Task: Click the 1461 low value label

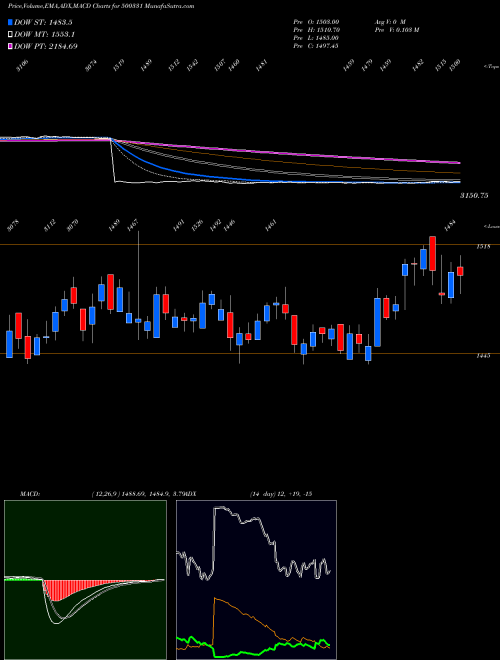Action: (271, 226)
